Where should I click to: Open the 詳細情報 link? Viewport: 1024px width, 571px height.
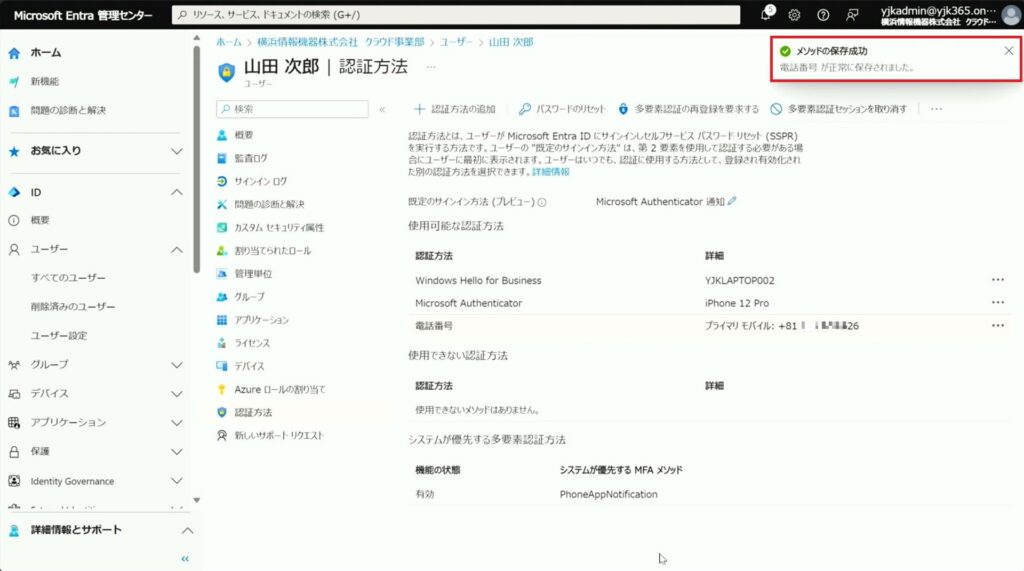[551, 172]
